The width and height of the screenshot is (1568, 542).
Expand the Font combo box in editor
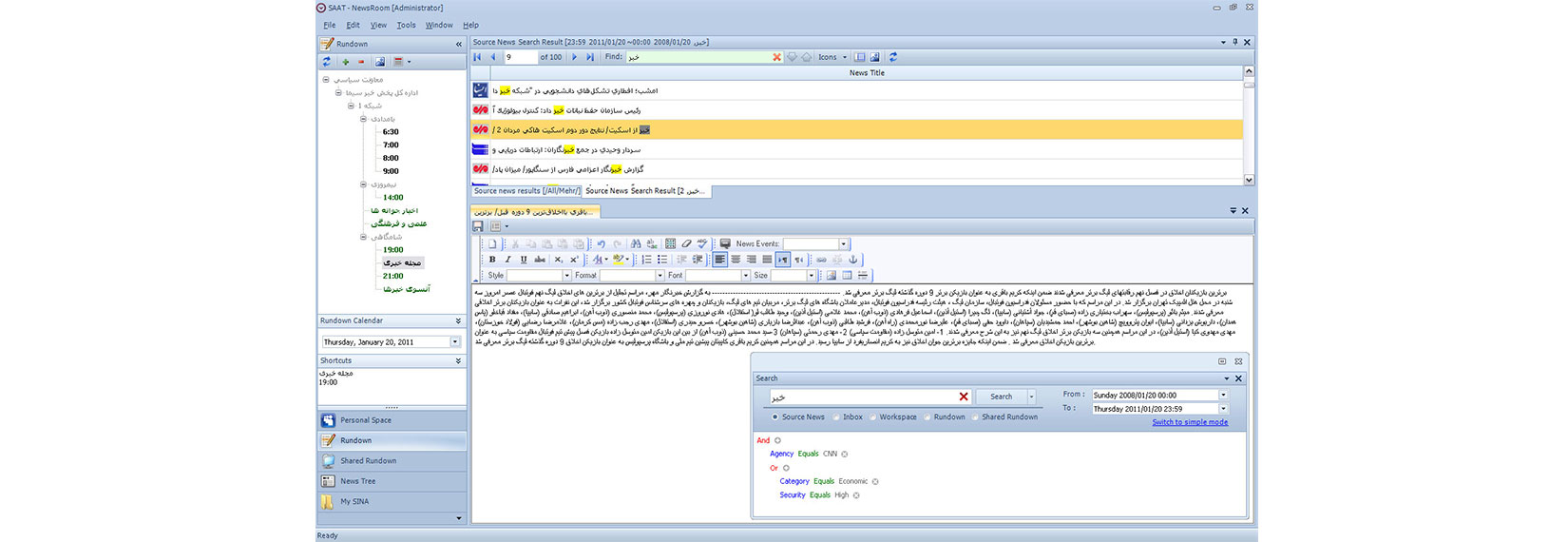pos(745,276)
